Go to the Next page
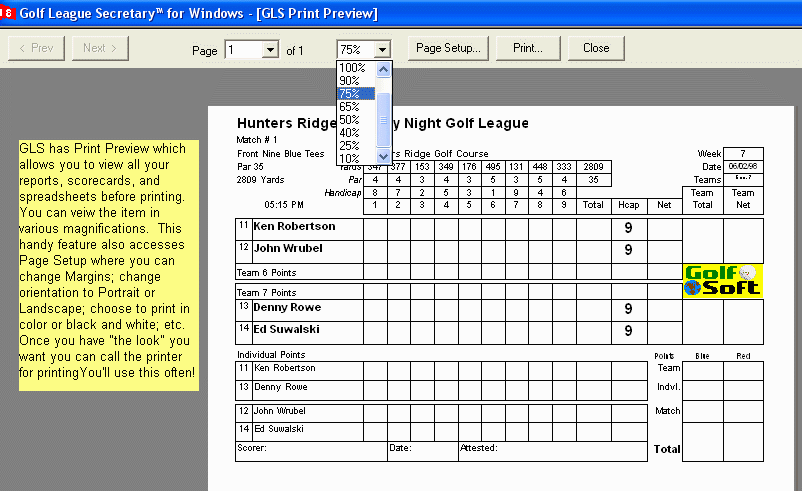The height and width of the screenshot is (491, 802). [100, 48]
